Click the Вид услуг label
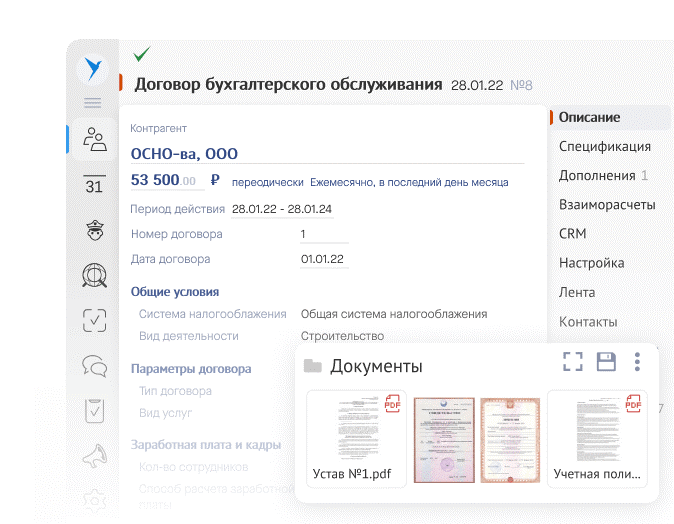Viewport: 674px width, 524px height. point(165,413)
